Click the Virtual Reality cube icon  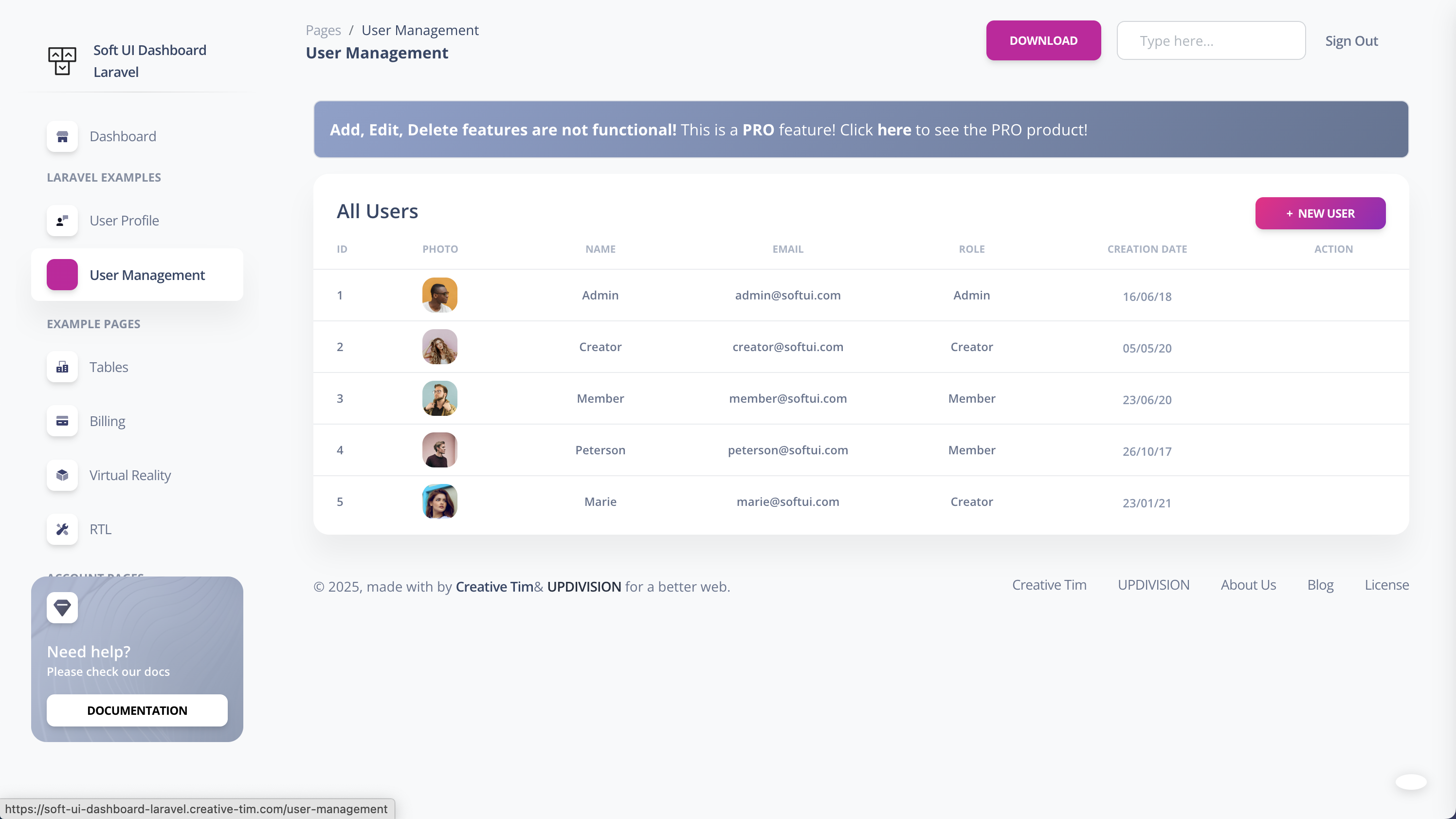point(62,475)
